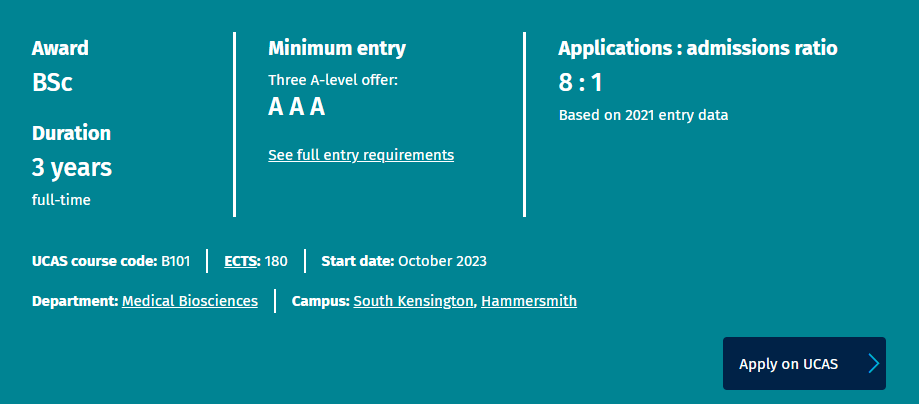
Task: Click the 3 years duration text
Action: click(x=72, y=168)
